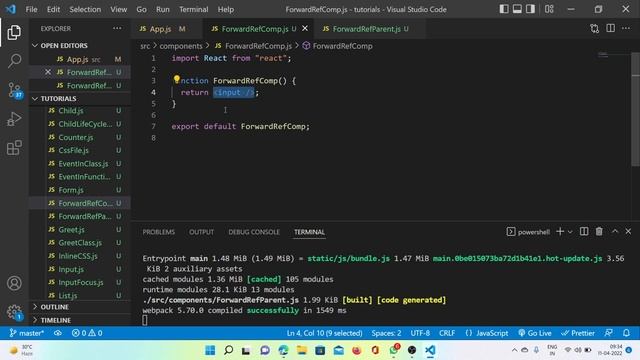The width and height of the screenshot is (640, 360).
Task: Open the Run and Debug view
Action: pos(14,119)
